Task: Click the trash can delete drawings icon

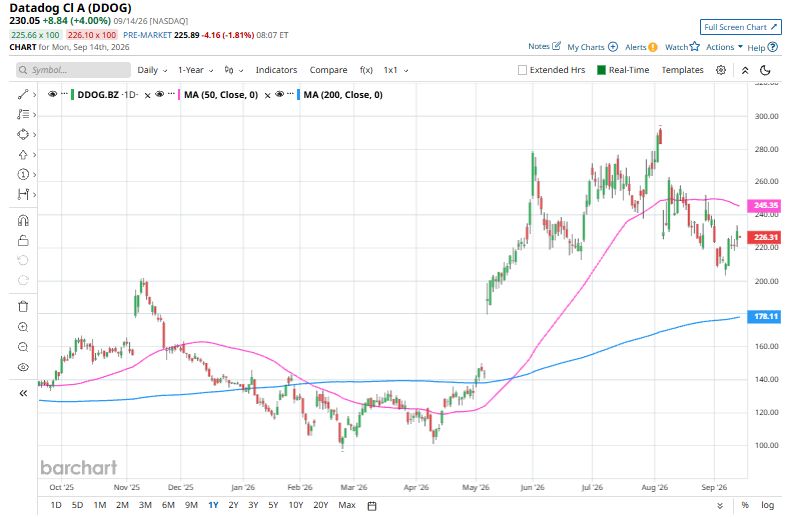Action: click(x=23, y=306)
